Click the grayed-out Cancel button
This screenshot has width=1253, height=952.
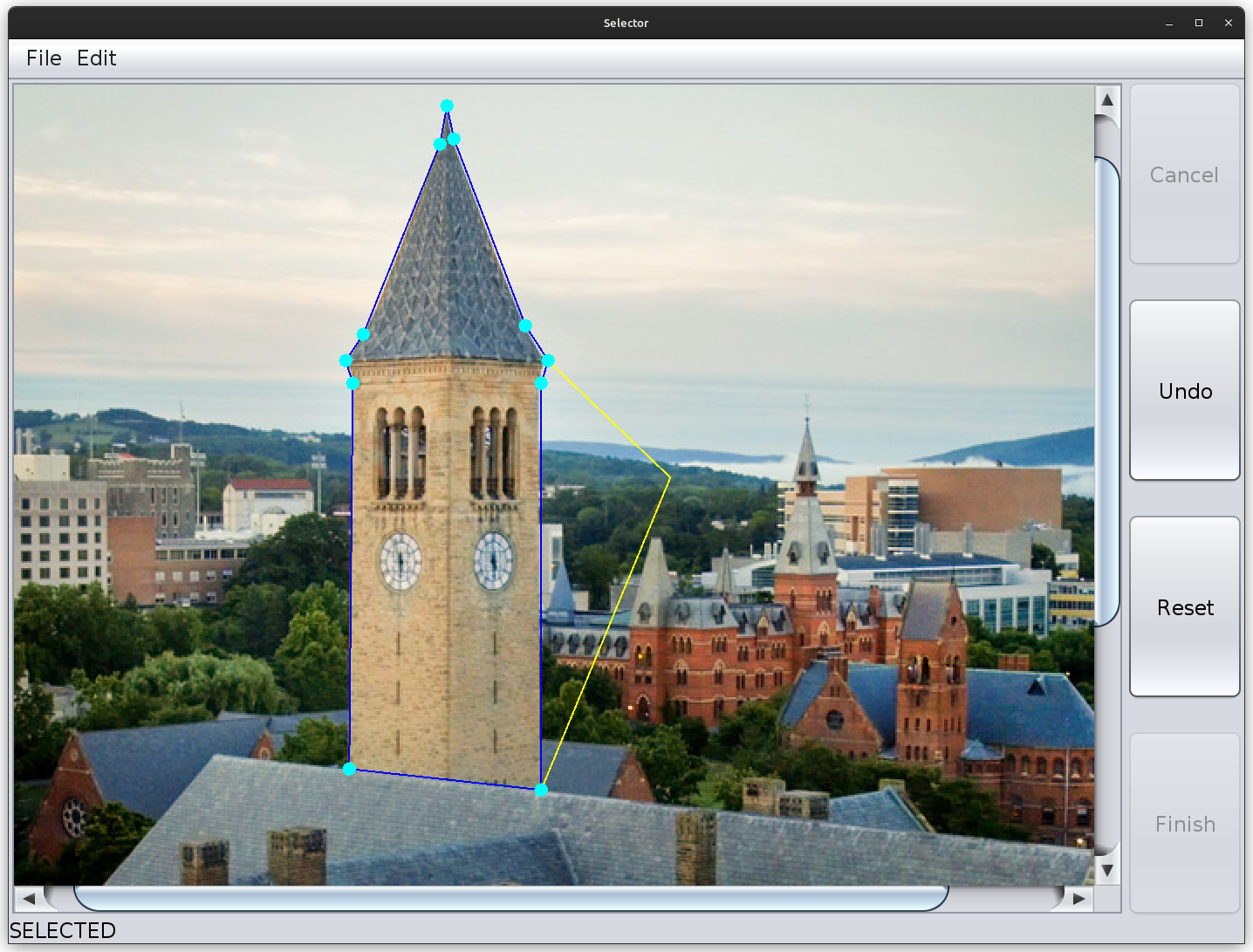coord(1184,175)
